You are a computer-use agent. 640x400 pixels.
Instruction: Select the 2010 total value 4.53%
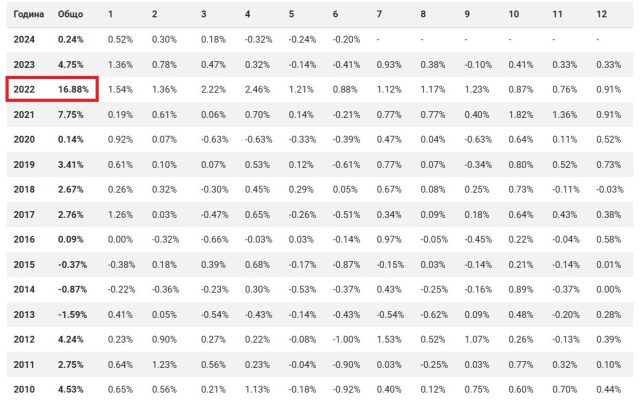click(71, 389)
